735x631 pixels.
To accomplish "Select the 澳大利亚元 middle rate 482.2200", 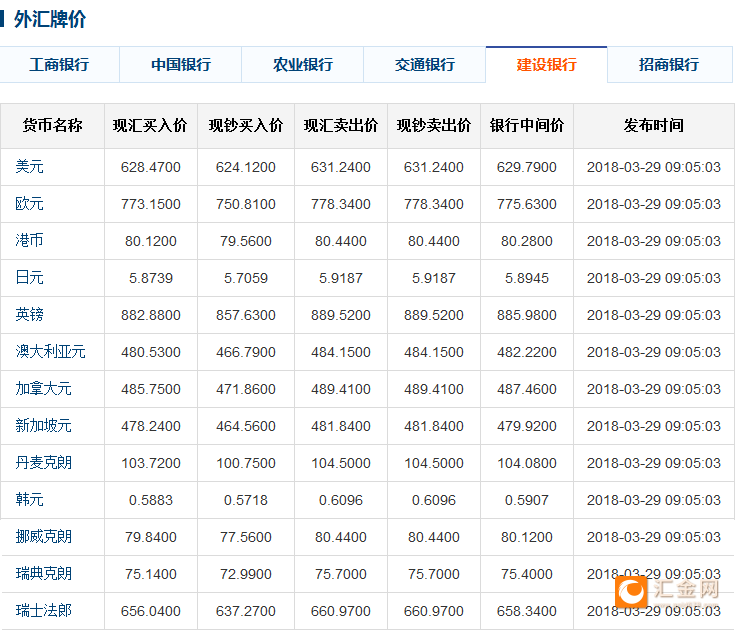I will (x=527, y=353).
